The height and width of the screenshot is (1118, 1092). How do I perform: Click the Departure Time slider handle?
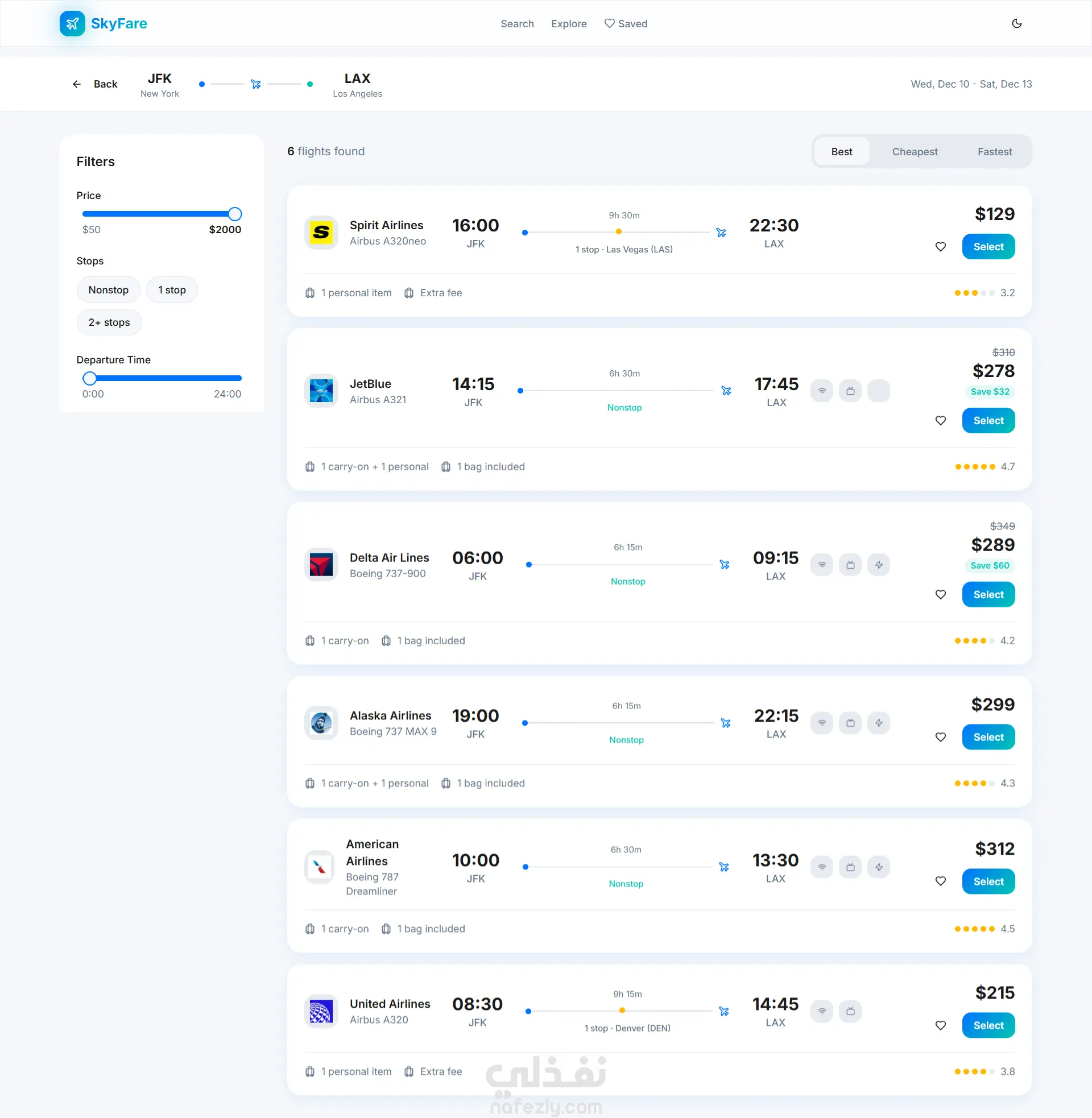click(89, 378)
